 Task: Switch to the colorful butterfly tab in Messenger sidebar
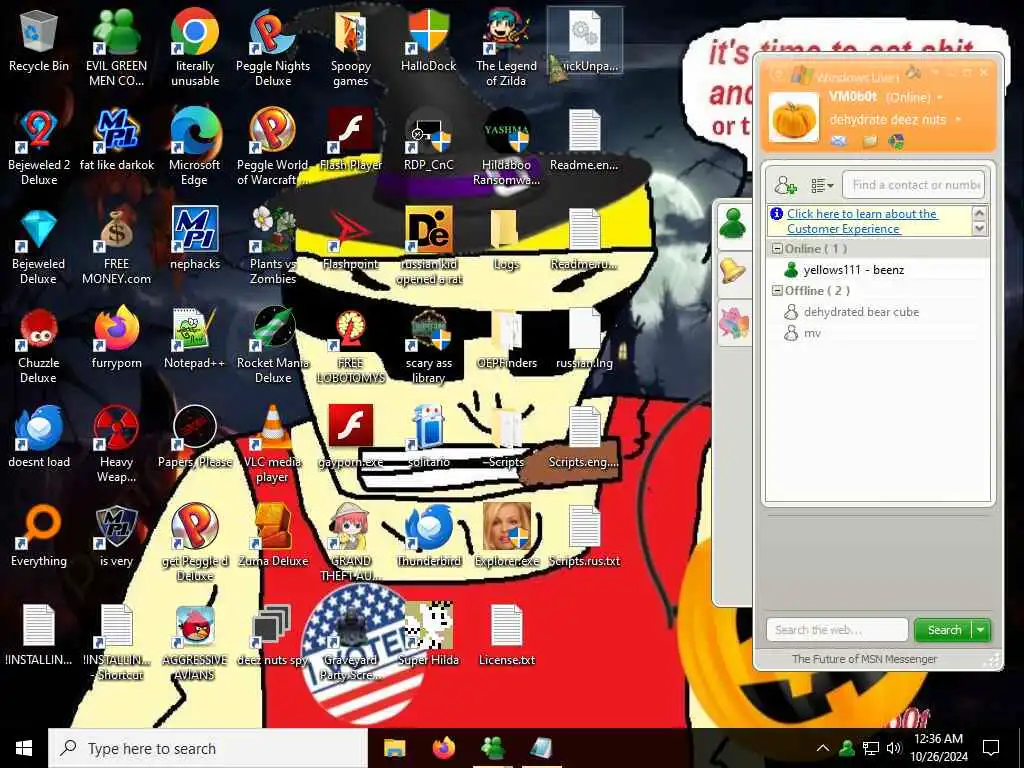coord(733,323)
